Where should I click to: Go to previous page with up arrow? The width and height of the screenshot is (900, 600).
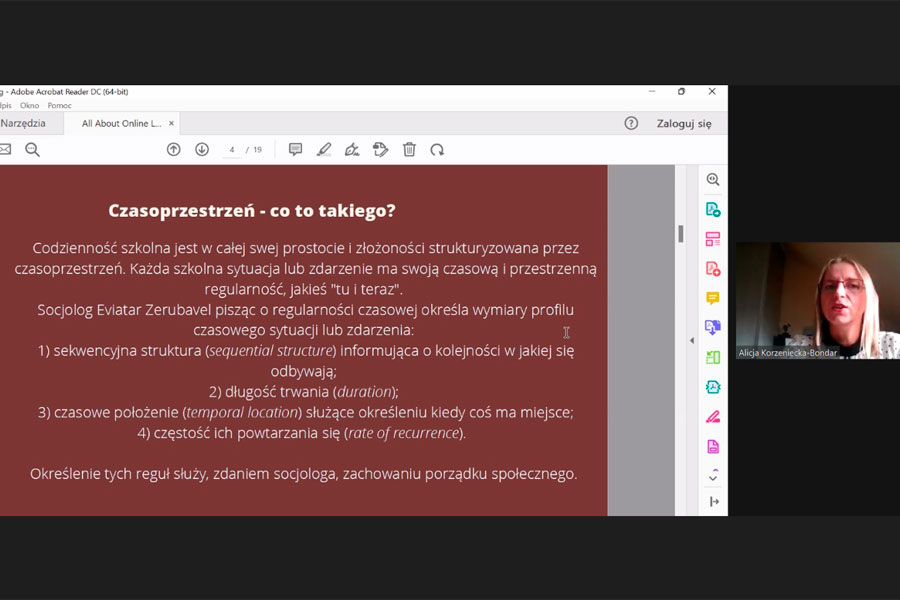173,150
